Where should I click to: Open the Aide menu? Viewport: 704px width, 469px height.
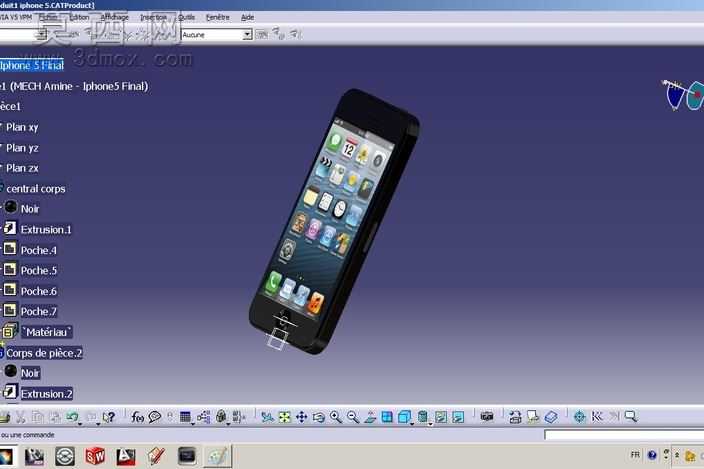click(247, 17)
